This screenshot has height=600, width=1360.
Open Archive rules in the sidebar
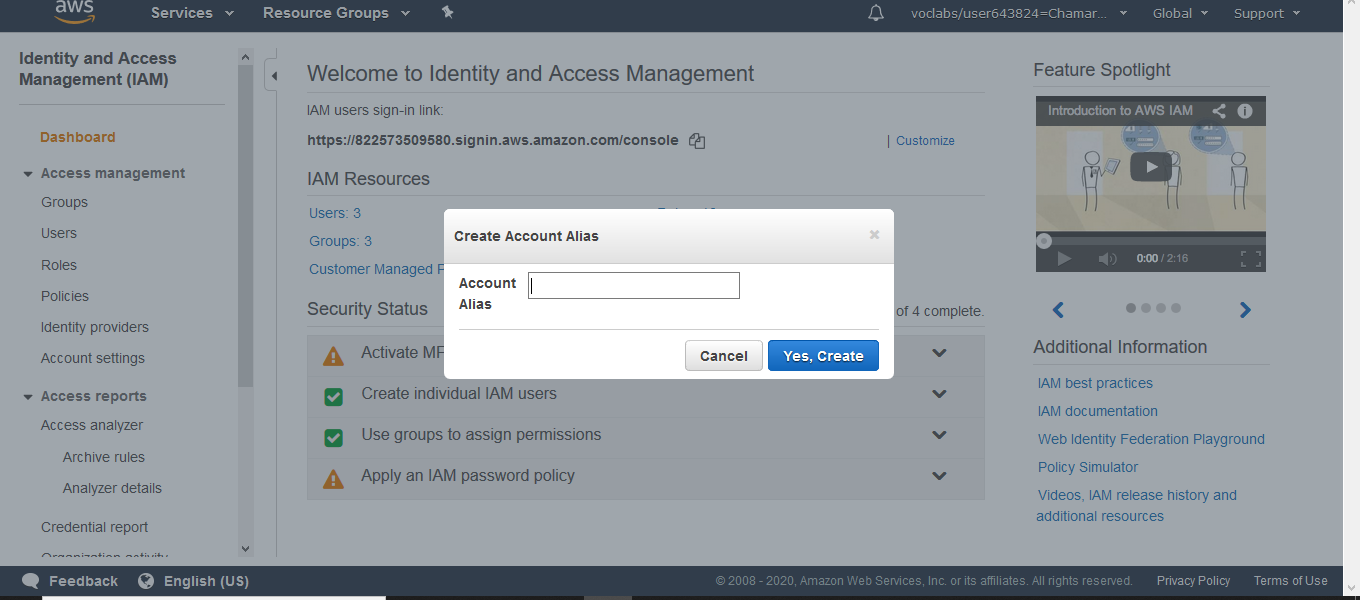[104, 457]
